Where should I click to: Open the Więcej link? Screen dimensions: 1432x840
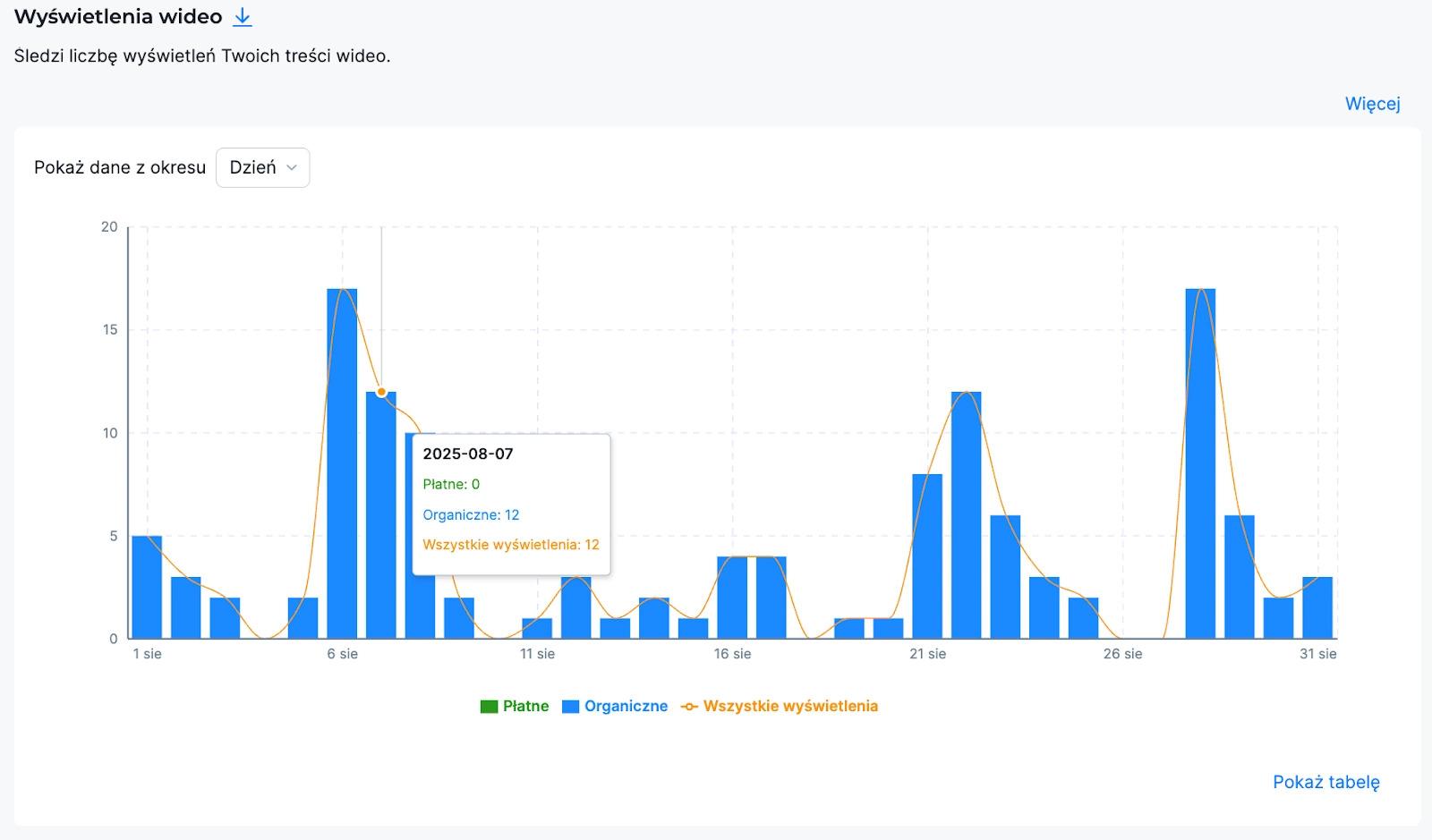click(1372, 104)
